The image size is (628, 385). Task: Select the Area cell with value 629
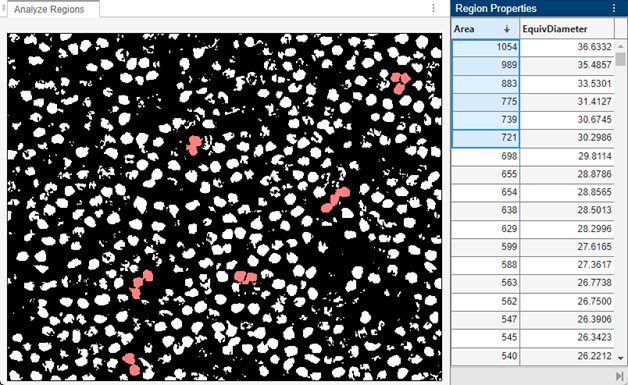click(x=485, y=229)
